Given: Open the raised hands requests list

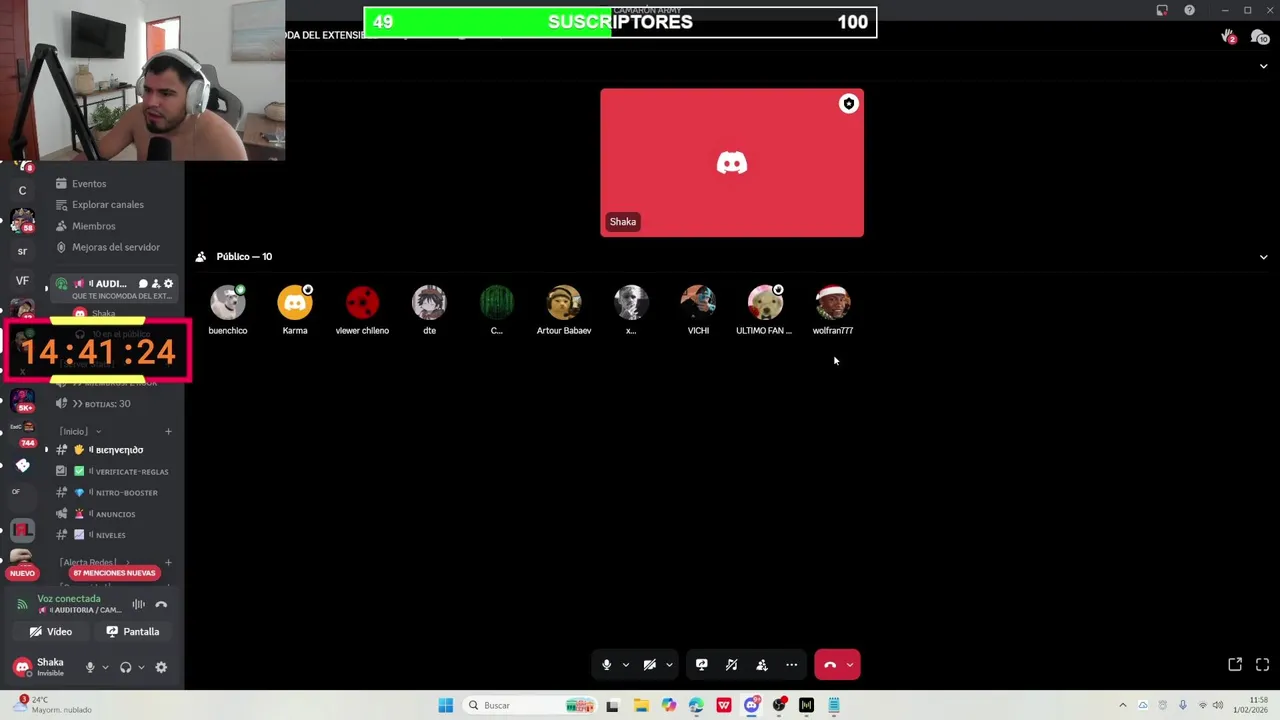Looking at the screenshot, I should coord(1228,37).
